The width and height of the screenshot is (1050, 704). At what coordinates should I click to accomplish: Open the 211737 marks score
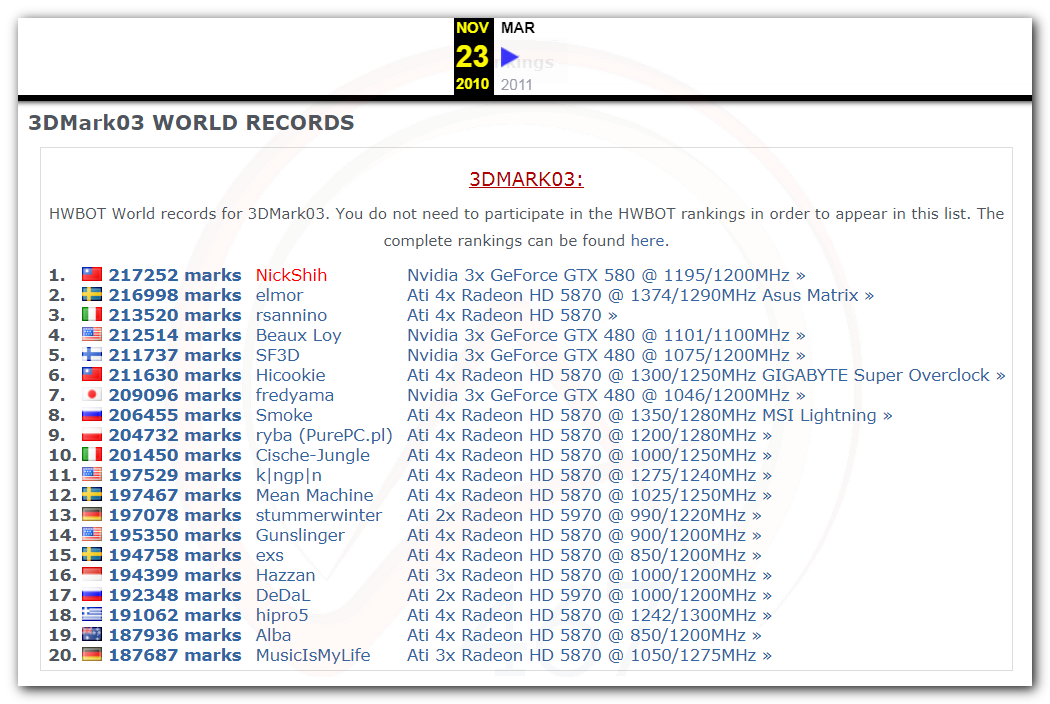pyautogui.click(x=175, y=356)
